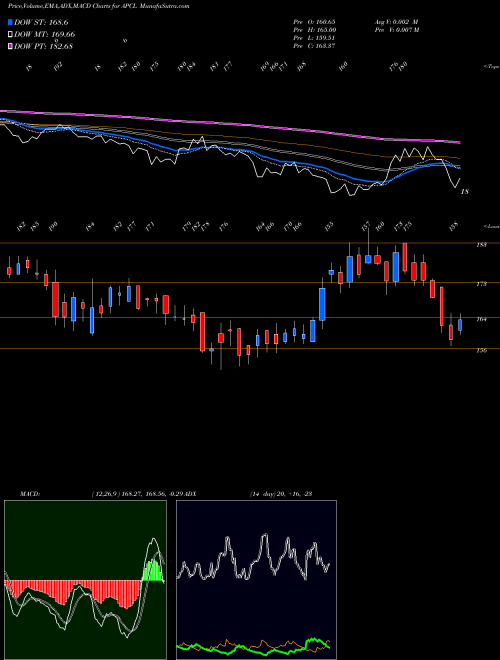500x660 pixels.
Task: Click the 156 price axis label
Action: (481, 350)
